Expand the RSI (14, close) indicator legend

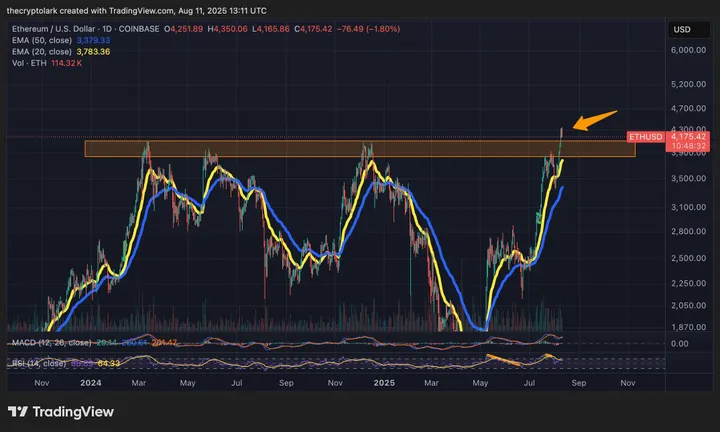tap(38, 362)
